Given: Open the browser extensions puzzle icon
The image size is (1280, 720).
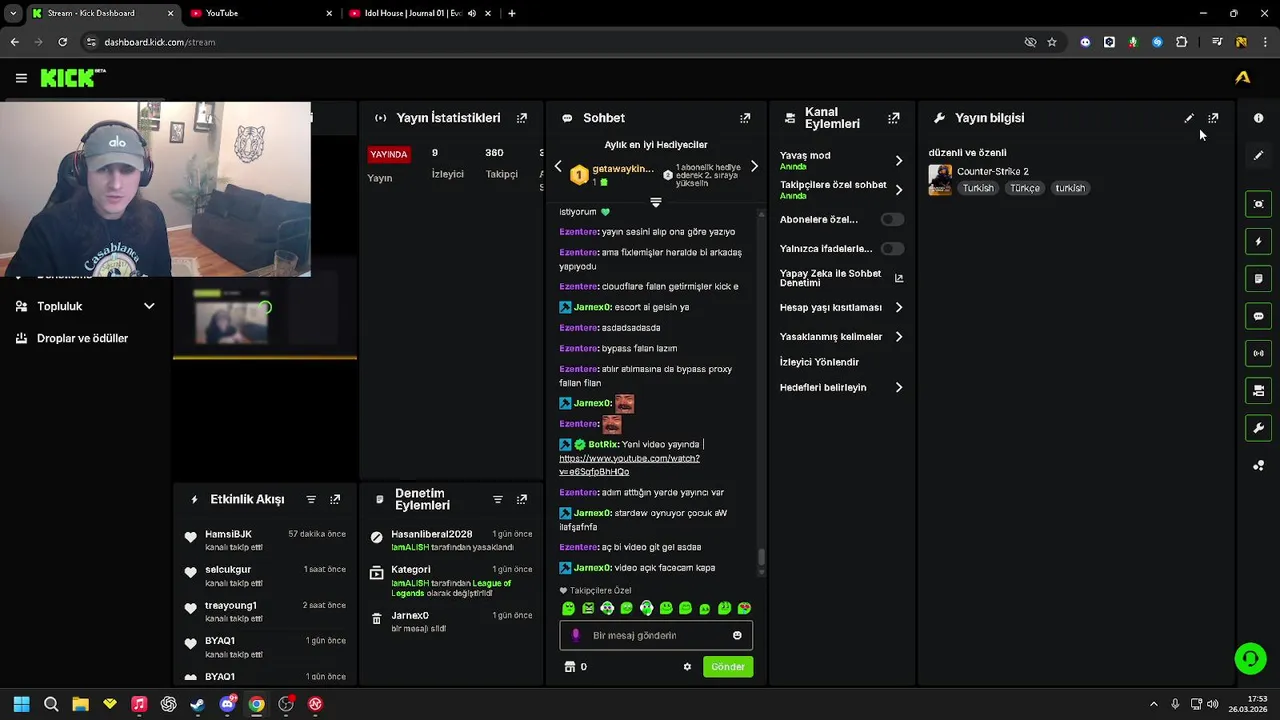Looking at the screenshot, I should [1182, 42].
